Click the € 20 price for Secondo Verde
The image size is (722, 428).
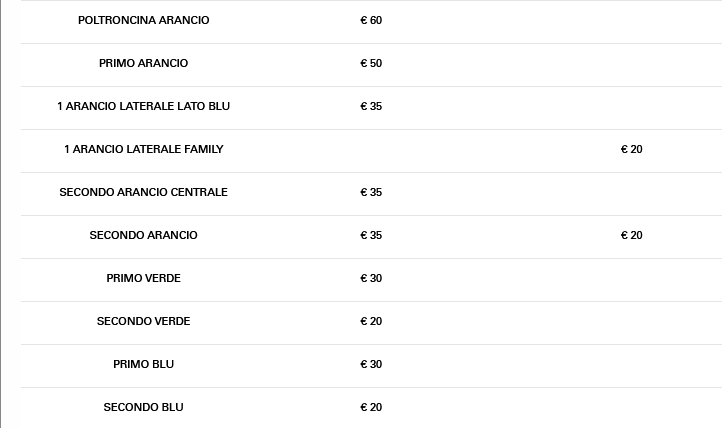pyautogui.click(x=371, y=321)
